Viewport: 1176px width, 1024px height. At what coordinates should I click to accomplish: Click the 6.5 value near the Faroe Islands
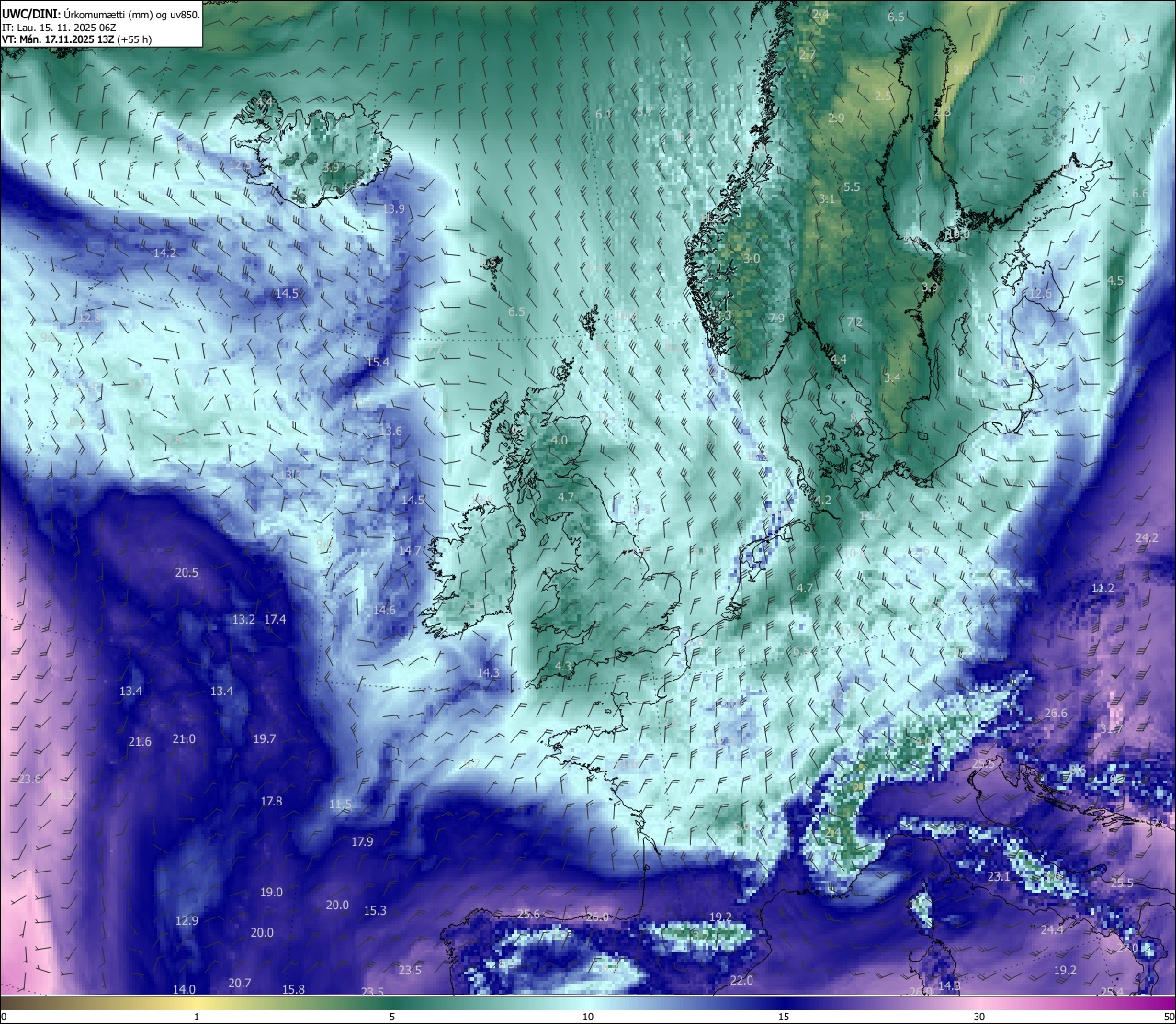click(516, 312)
